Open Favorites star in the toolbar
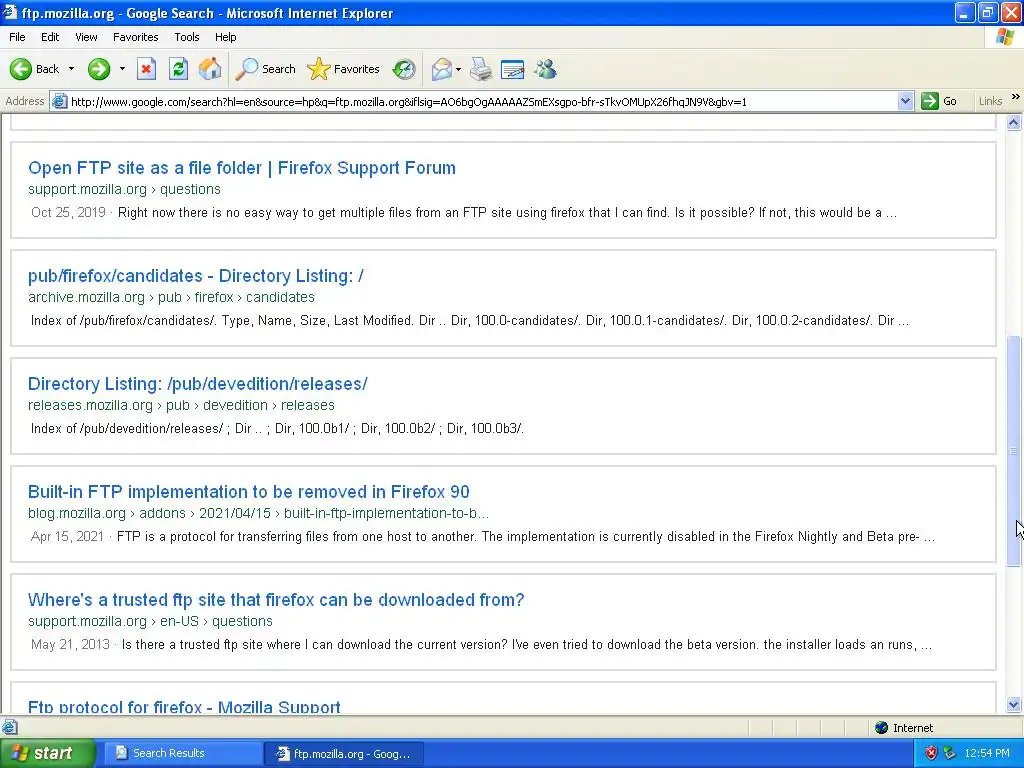The image size is (1024, 768). [x=344, y=69]
